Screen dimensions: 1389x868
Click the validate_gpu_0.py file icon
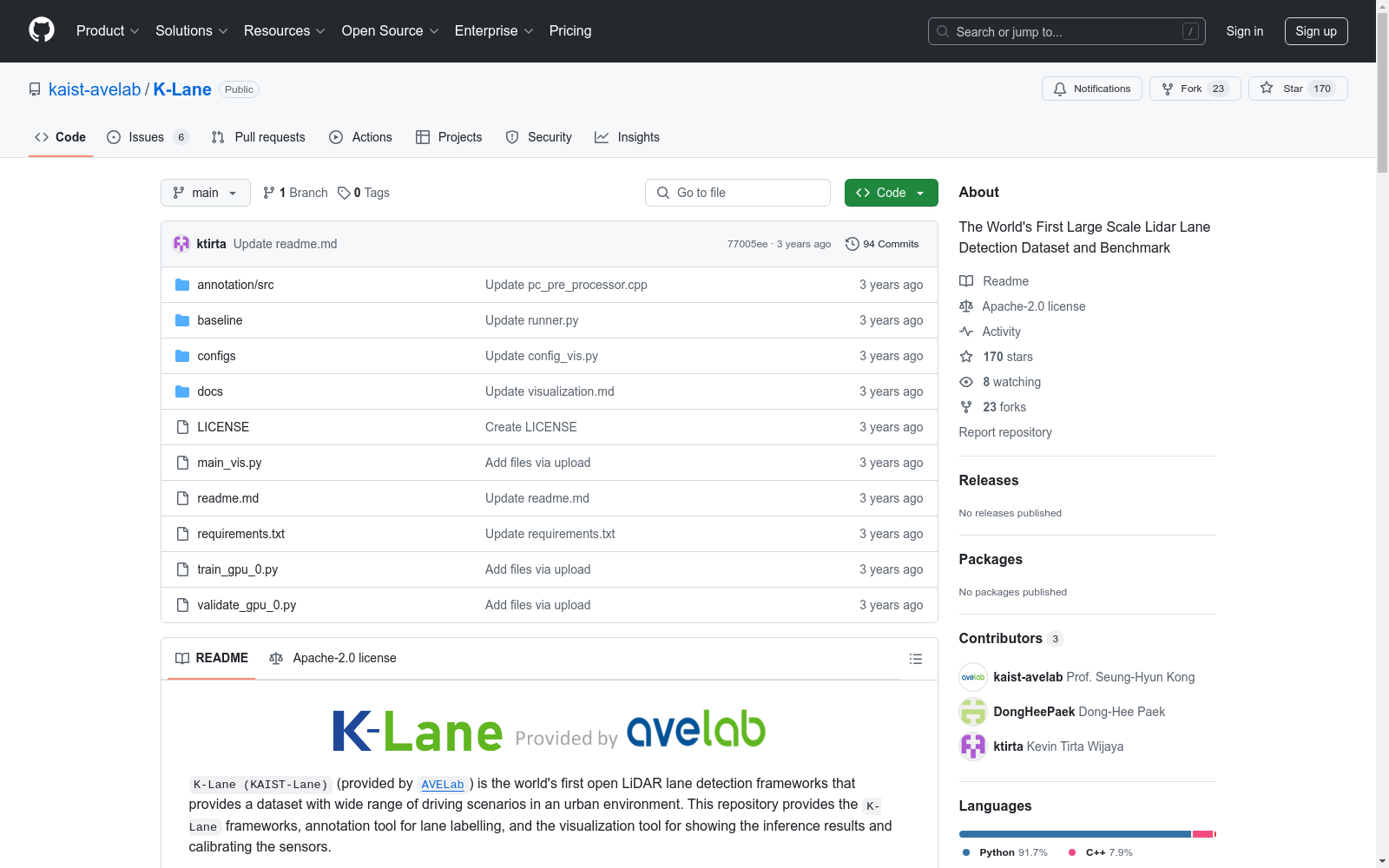tap(182, 605)
